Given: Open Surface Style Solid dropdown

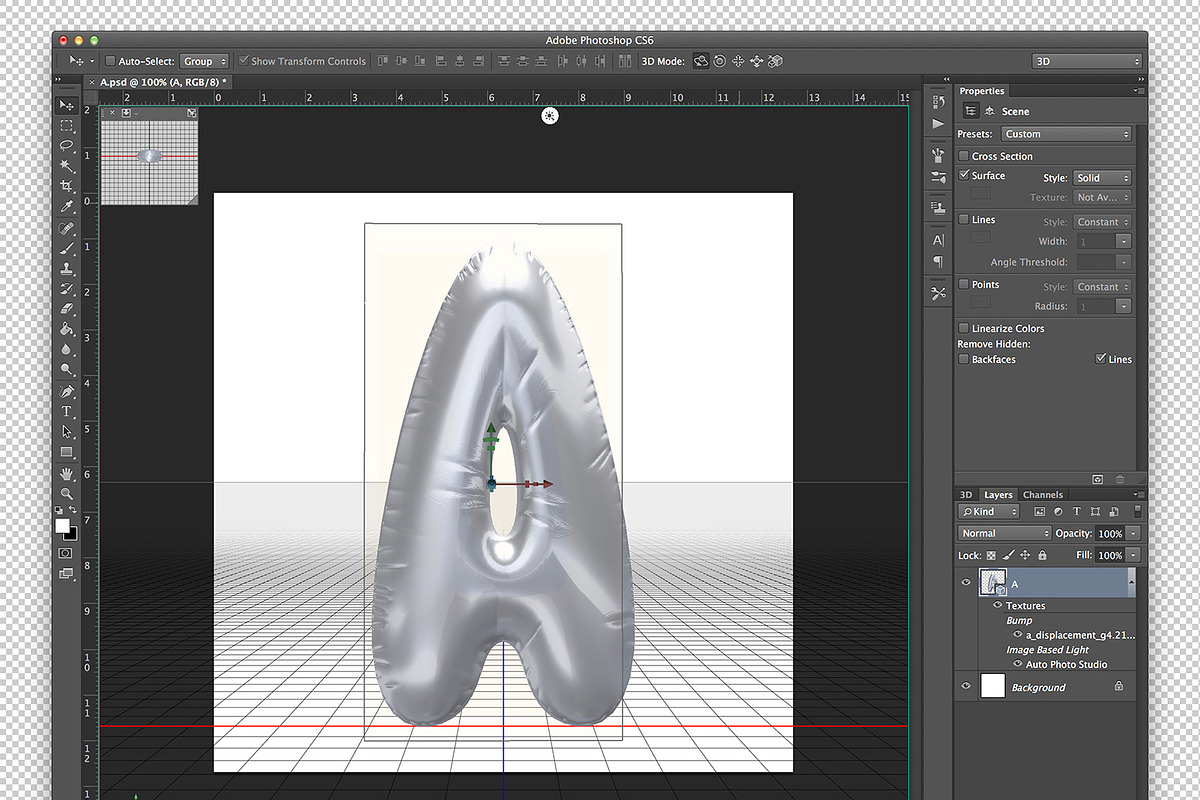Looking at the screenshot, I should [x=1102, y=178].
